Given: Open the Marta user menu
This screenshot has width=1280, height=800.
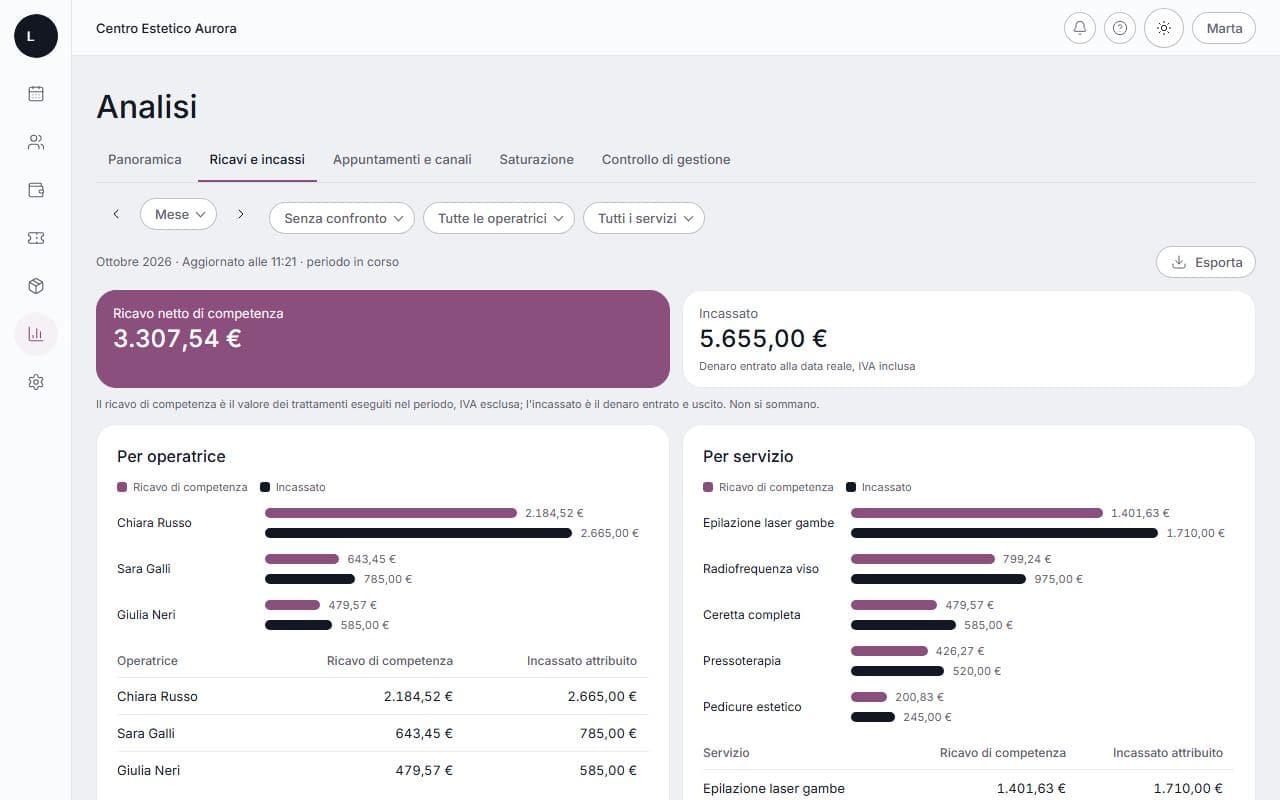Looking at the screenshot, I should 1224,28.
